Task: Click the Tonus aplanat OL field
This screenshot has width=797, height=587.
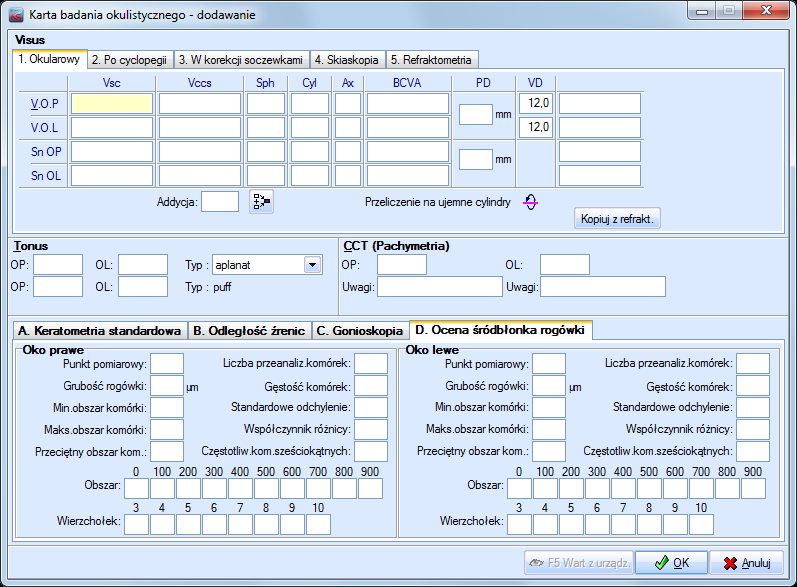Action: point(143,265)
